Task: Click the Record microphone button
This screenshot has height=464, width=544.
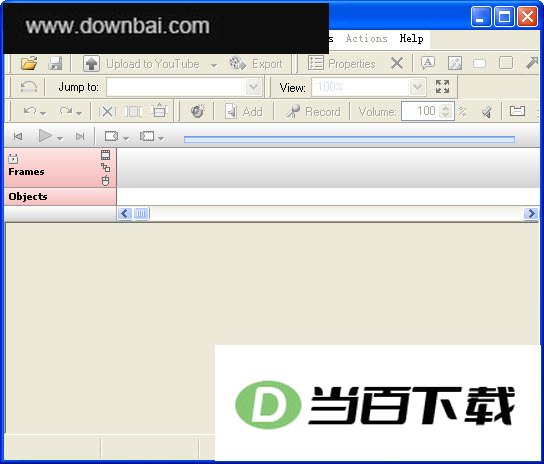Action: click(x=313, y=112)
